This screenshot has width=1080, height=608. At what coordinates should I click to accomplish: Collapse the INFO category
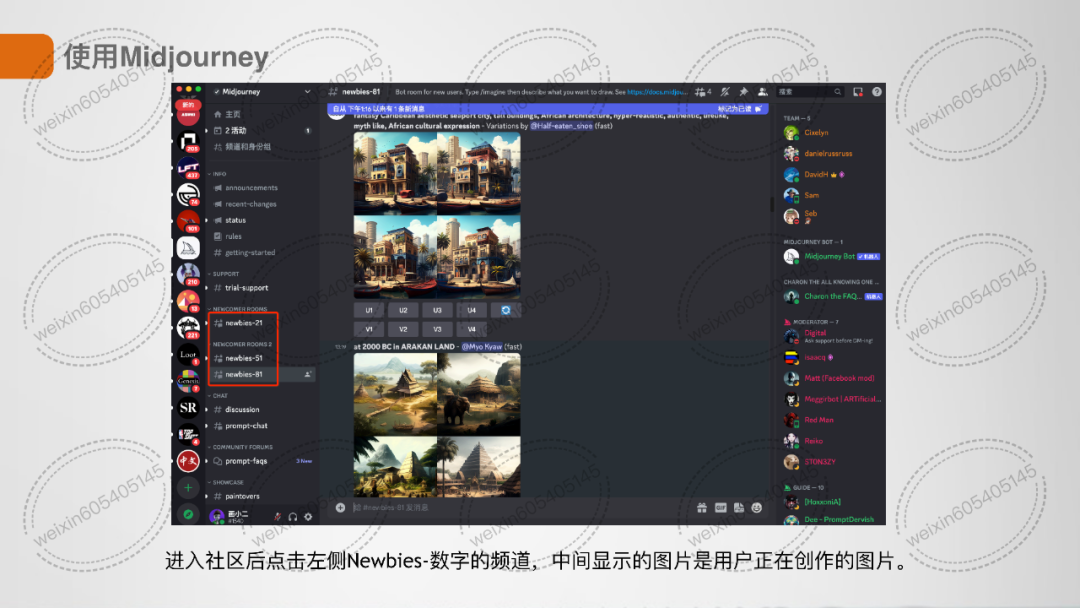point(218,174)
